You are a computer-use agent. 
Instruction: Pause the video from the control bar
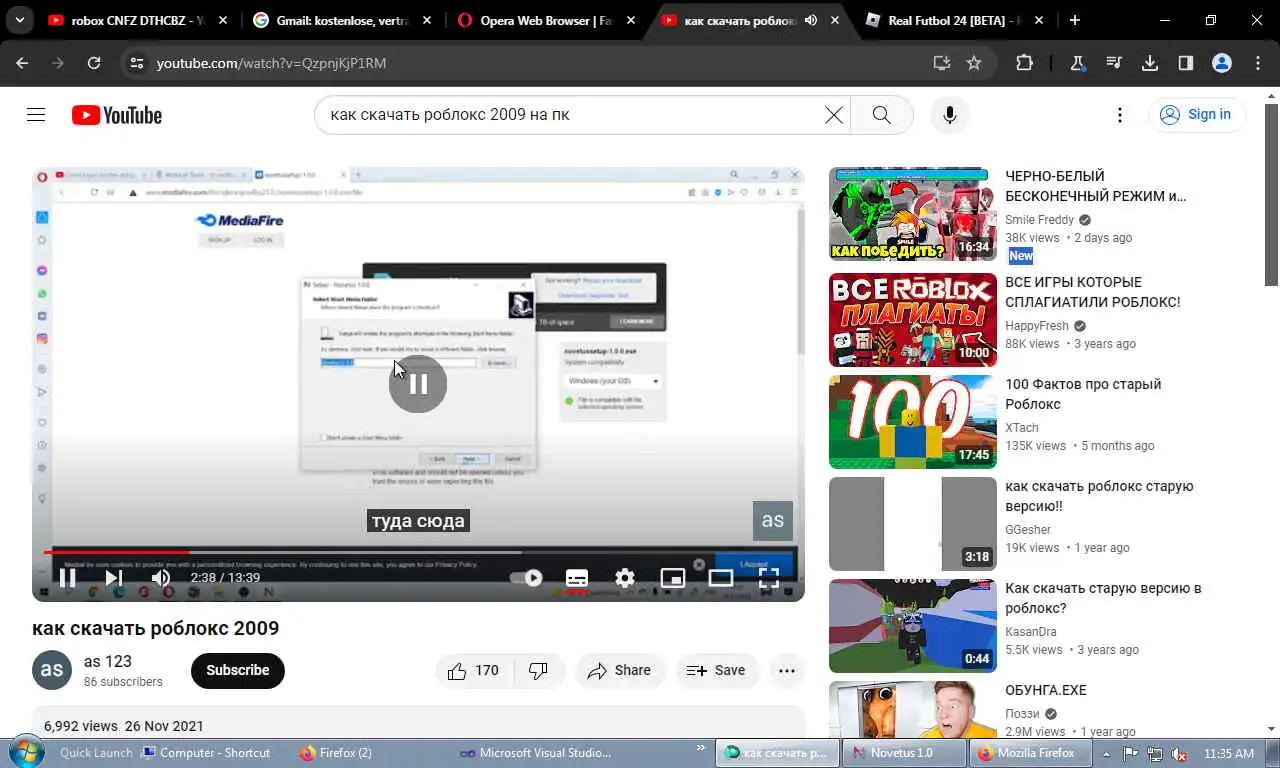point(68,577)
